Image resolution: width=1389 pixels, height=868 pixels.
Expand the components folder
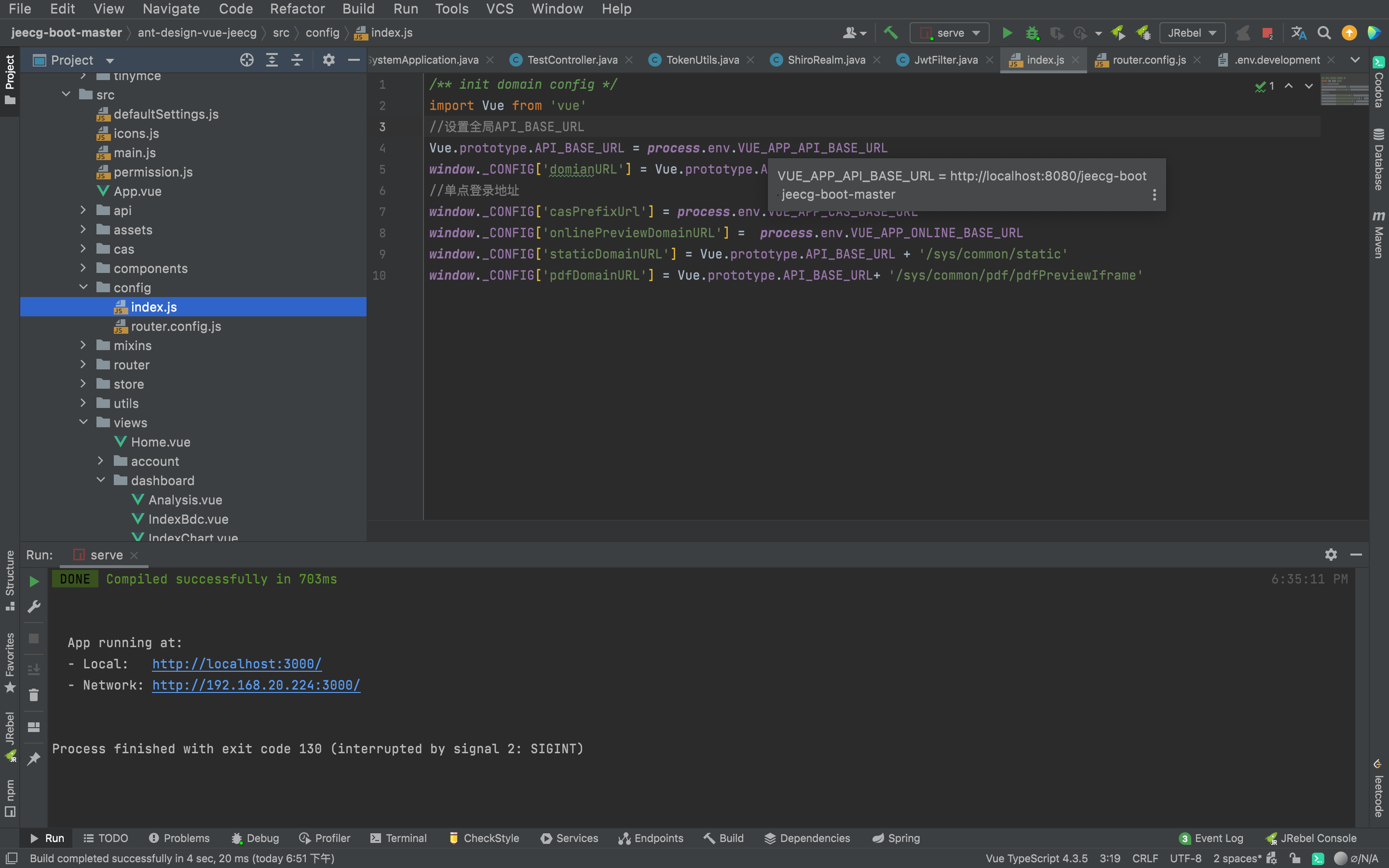pos(83,268)
